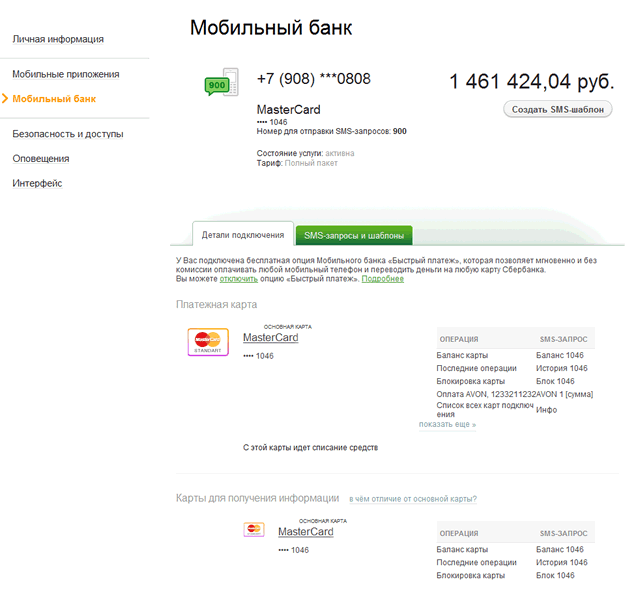Click the green 900 SMS phone icon
640x605 pixels.
[221, 82]
